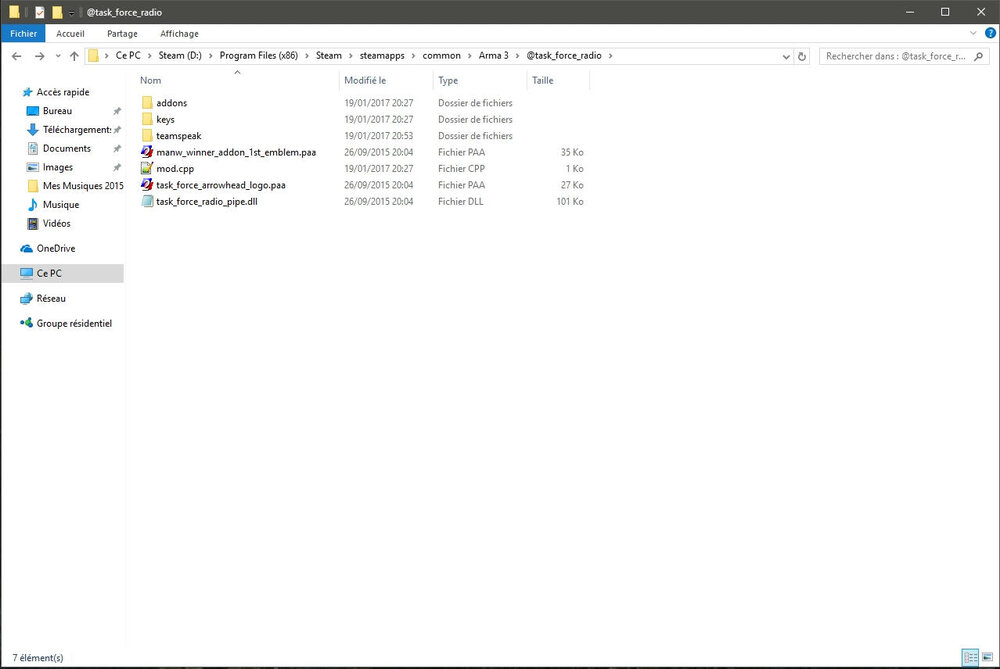
Task: Select the addons folder icon
Action: click(x=147, y=103)
